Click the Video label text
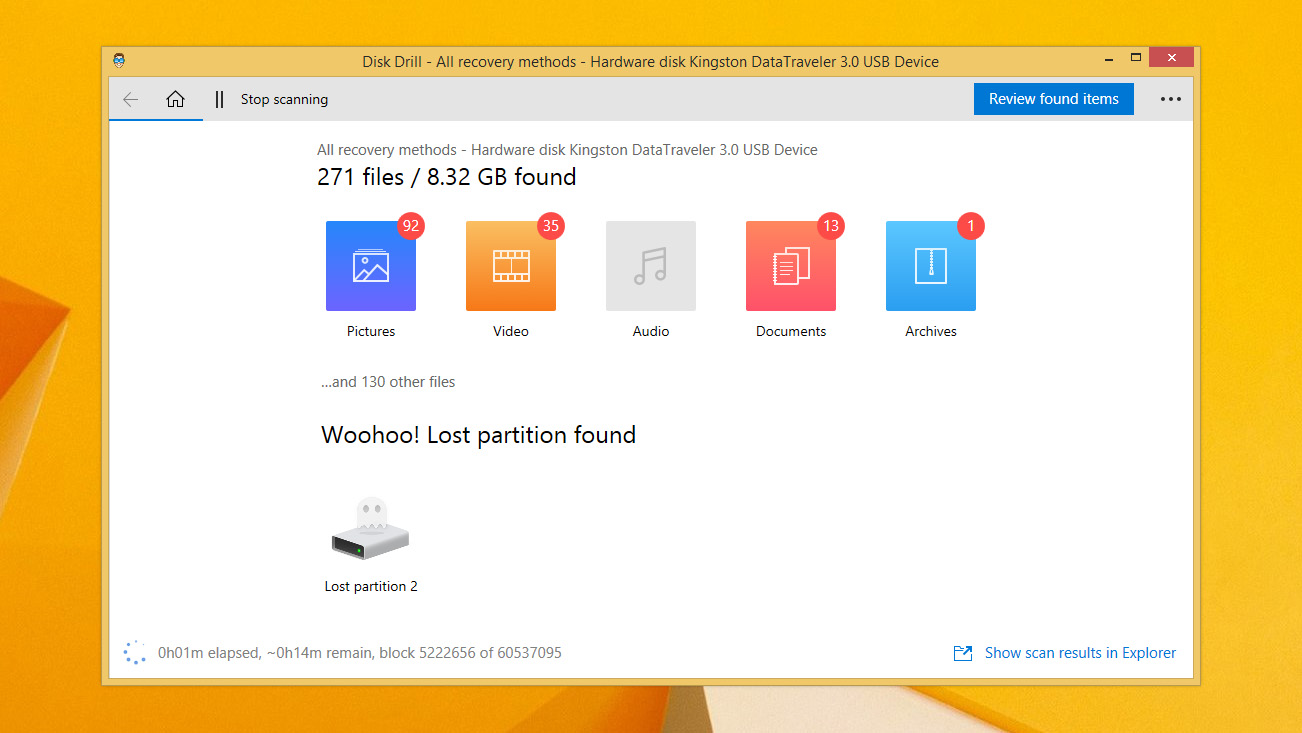The width and height of the screenshot is (1302, 733). (511, 331)
